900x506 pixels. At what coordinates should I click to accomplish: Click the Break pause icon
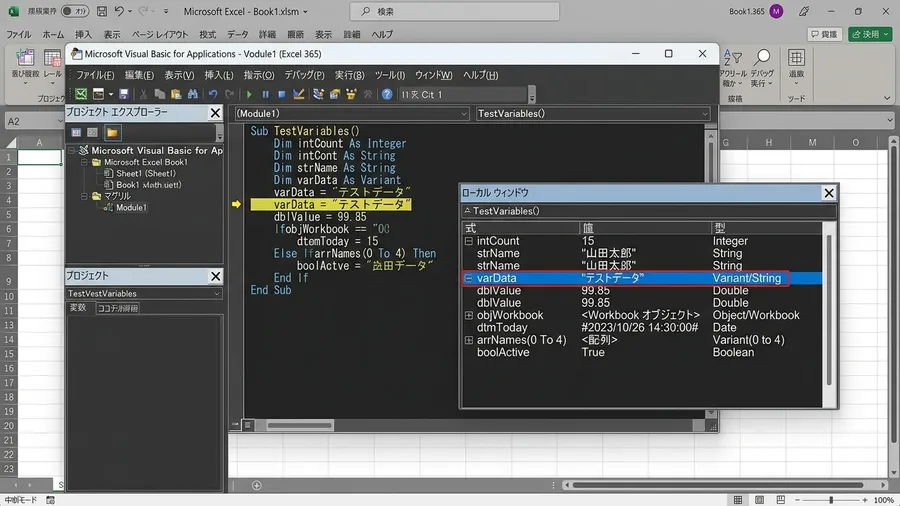(x=265, y=94)
